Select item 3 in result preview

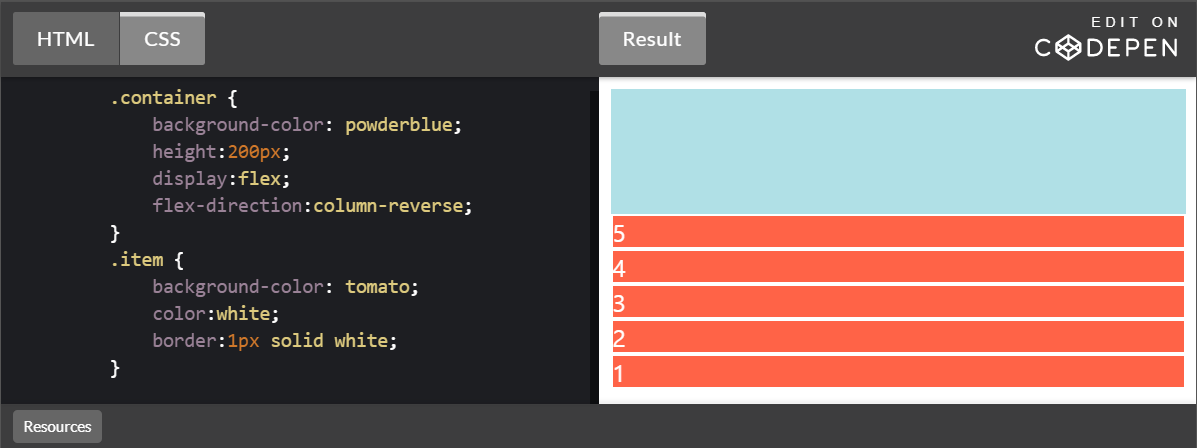pyautogui.click(x=897, y=302)
